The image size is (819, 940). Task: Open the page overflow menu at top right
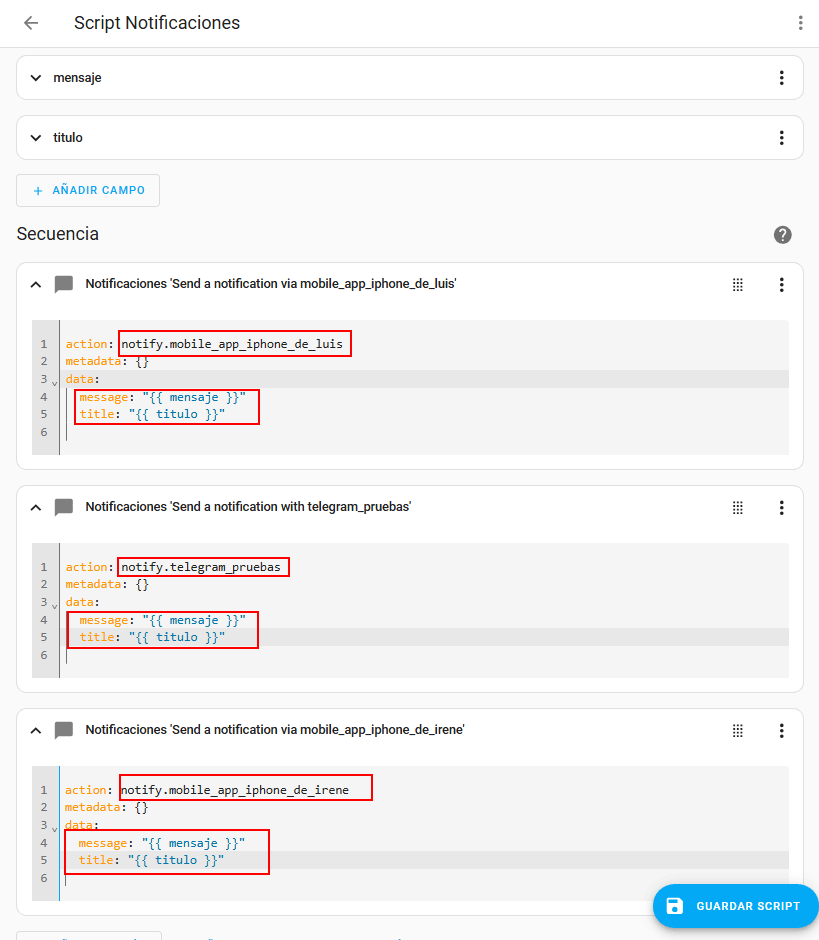(x=800, y=23)
